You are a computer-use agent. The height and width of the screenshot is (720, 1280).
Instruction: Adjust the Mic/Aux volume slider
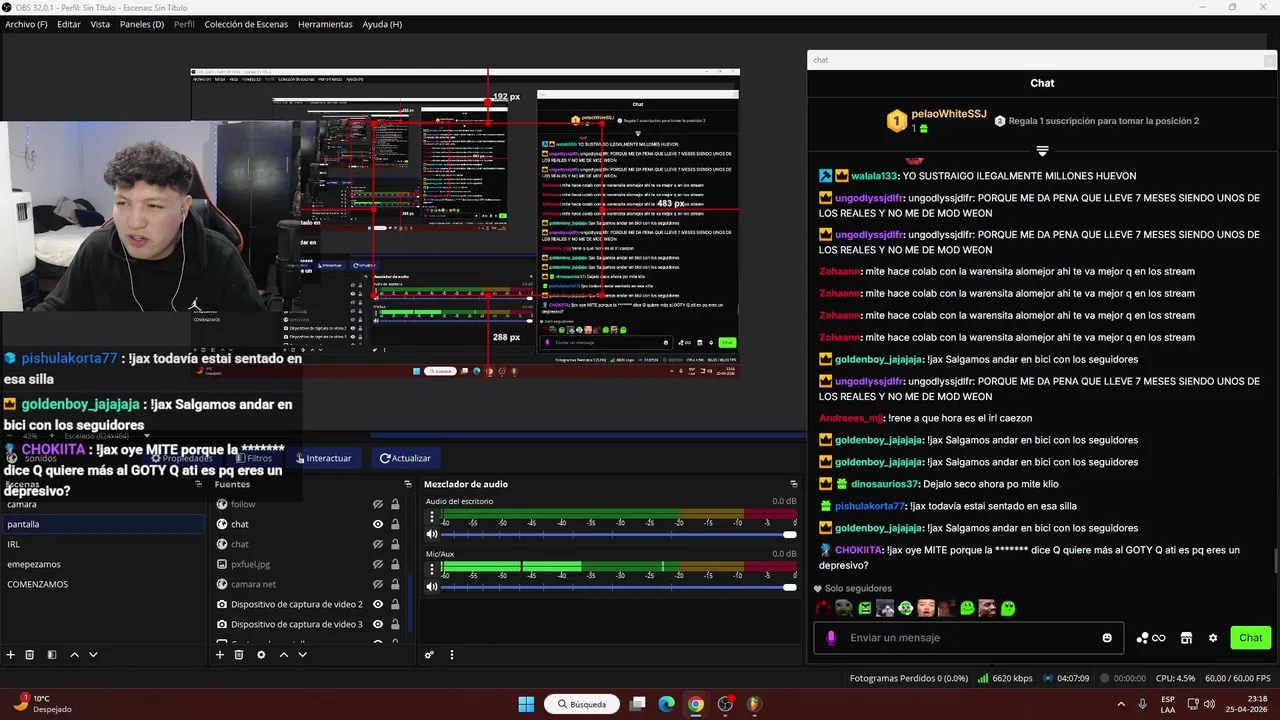click(618, 586)
